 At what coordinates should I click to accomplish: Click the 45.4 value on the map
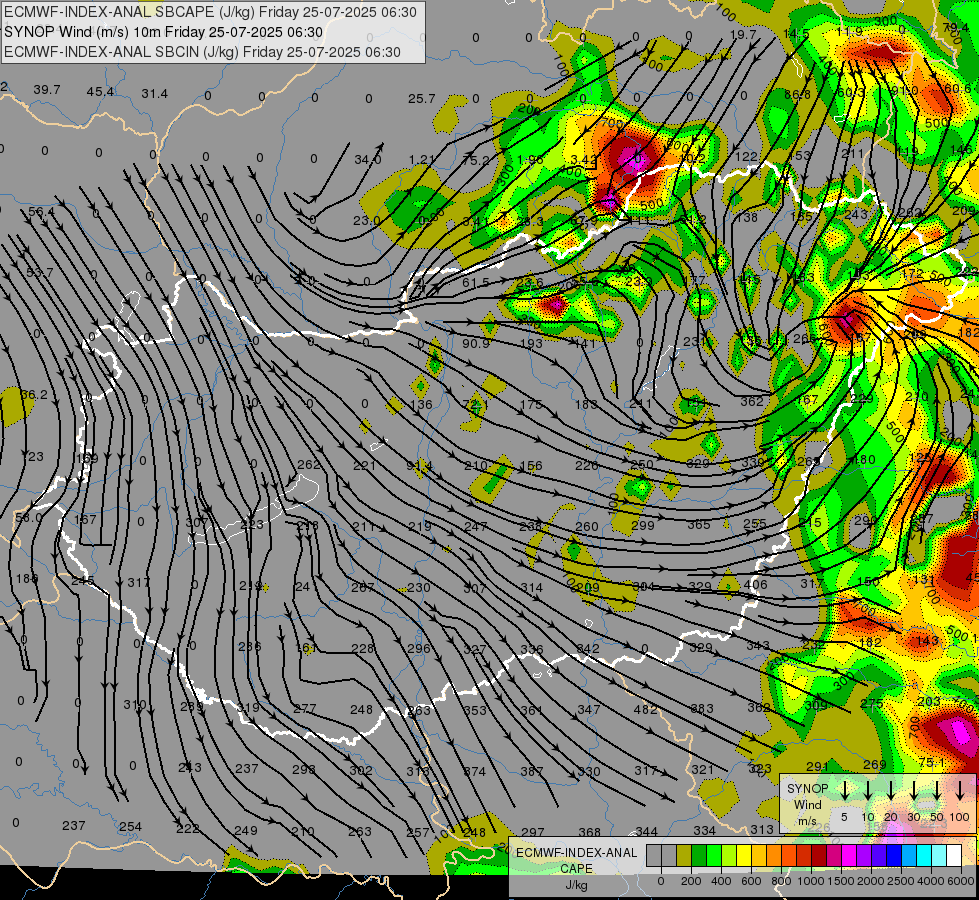coord(101,92)
